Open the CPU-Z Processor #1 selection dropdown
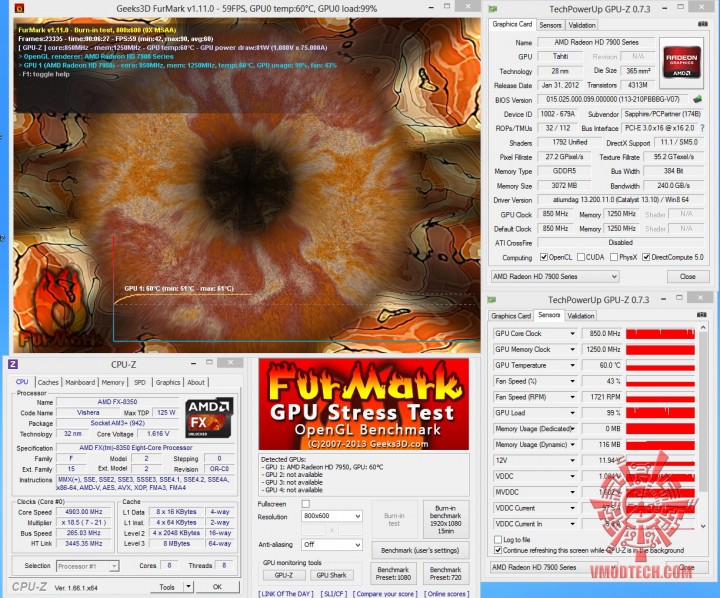 pos(88,566)
